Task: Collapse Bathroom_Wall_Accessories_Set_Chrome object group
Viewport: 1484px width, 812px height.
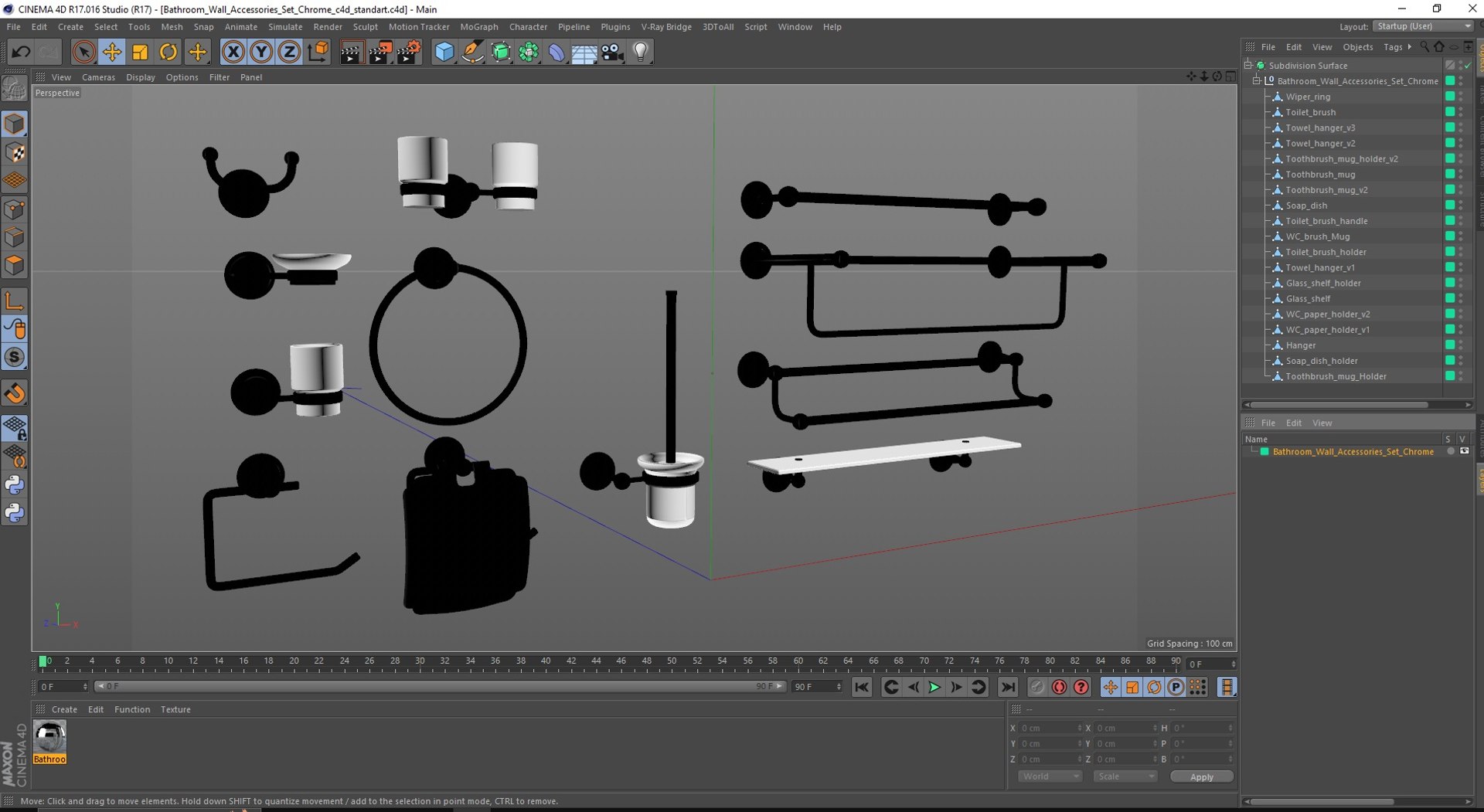Action: point(1257,81)
